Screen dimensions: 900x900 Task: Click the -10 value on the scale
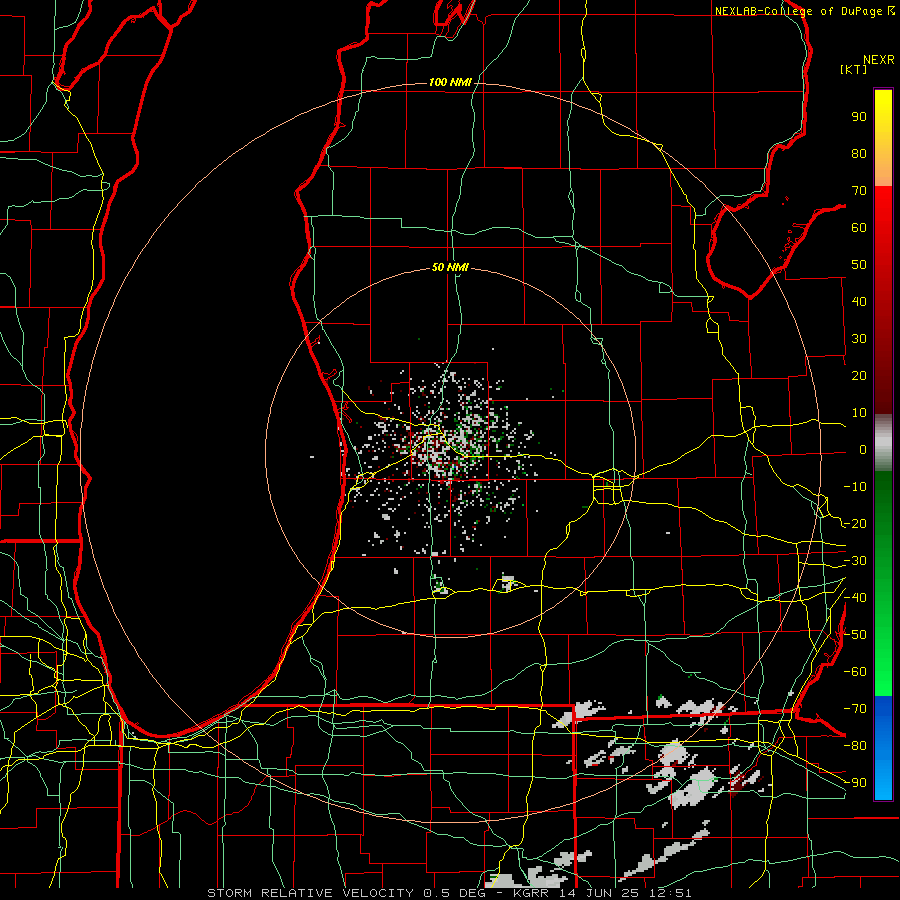click(x=855, y=487)
